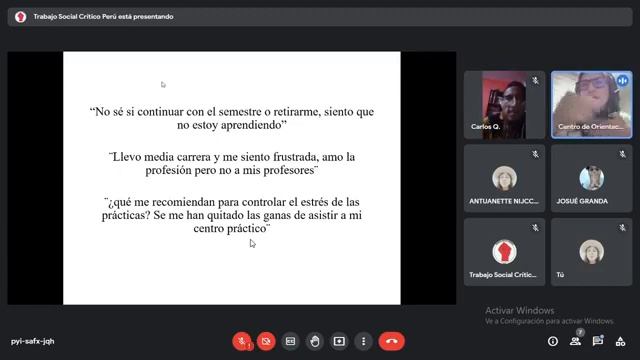Select Centro de Orientac... video tile
Image resolution: width=640 pixels, height=360 pixels.
591,105
